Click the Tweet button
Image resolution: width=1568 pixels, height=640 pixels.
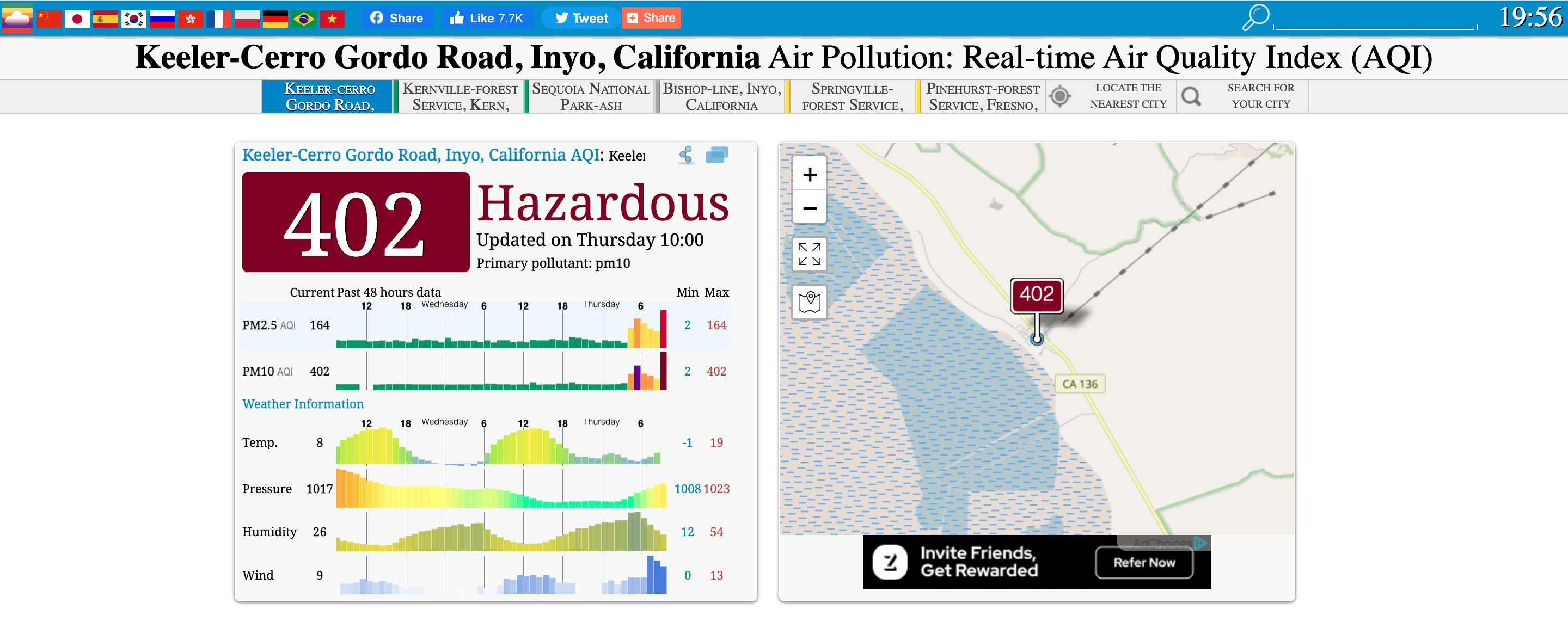point(581,19)
